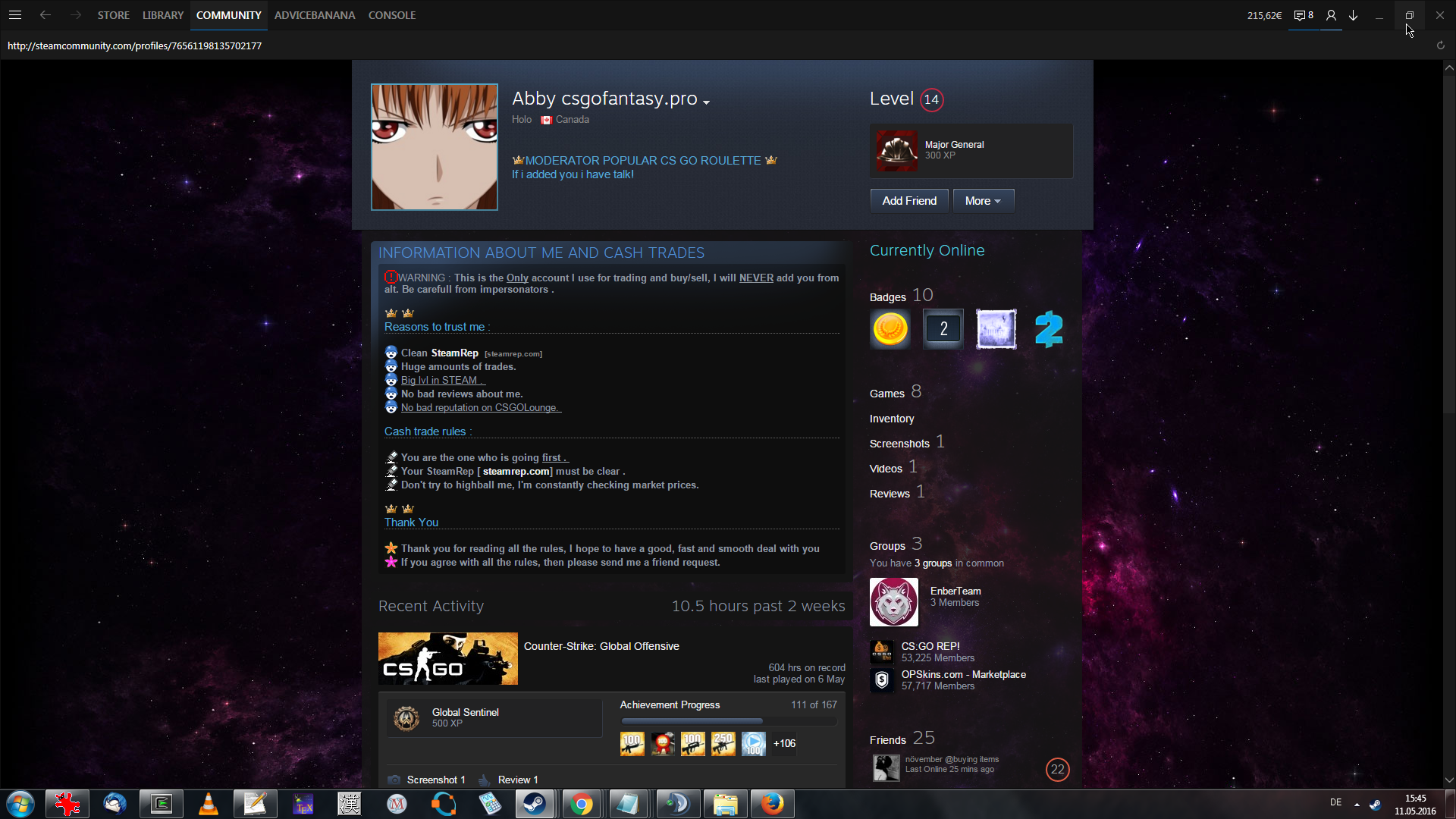Click the Achievement Progress bar
This screenshot has height=819, width=1456.
(728, 720)
